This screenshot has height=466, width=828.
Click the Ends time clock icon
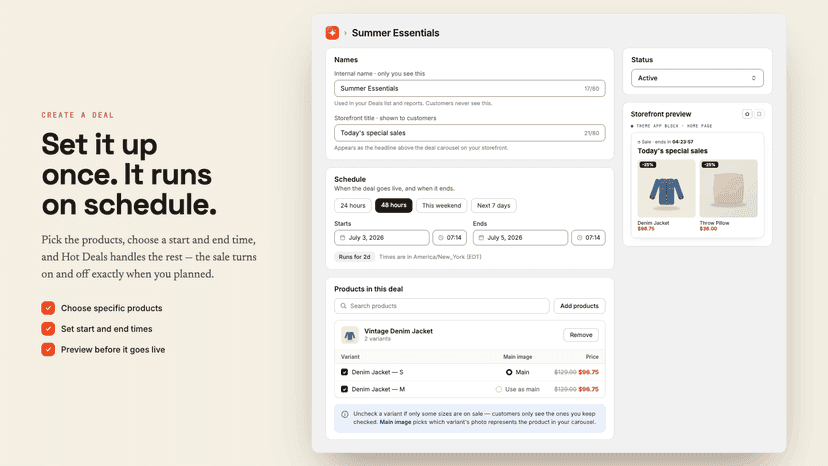point(579,238)
